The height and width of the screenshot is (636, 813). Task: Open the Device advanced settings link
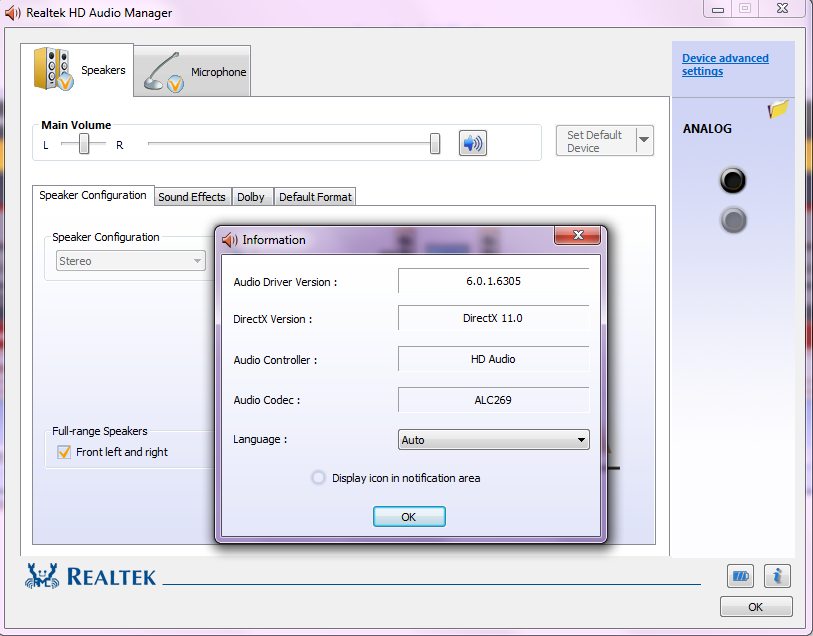click(725, 65)
